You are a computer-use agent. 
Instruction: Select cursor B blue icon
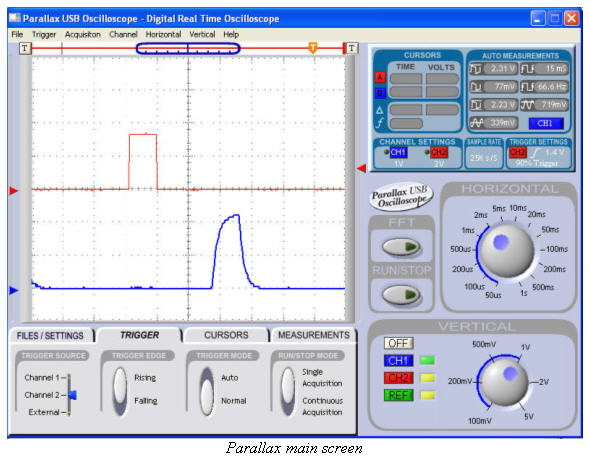(x=380, y=93)
